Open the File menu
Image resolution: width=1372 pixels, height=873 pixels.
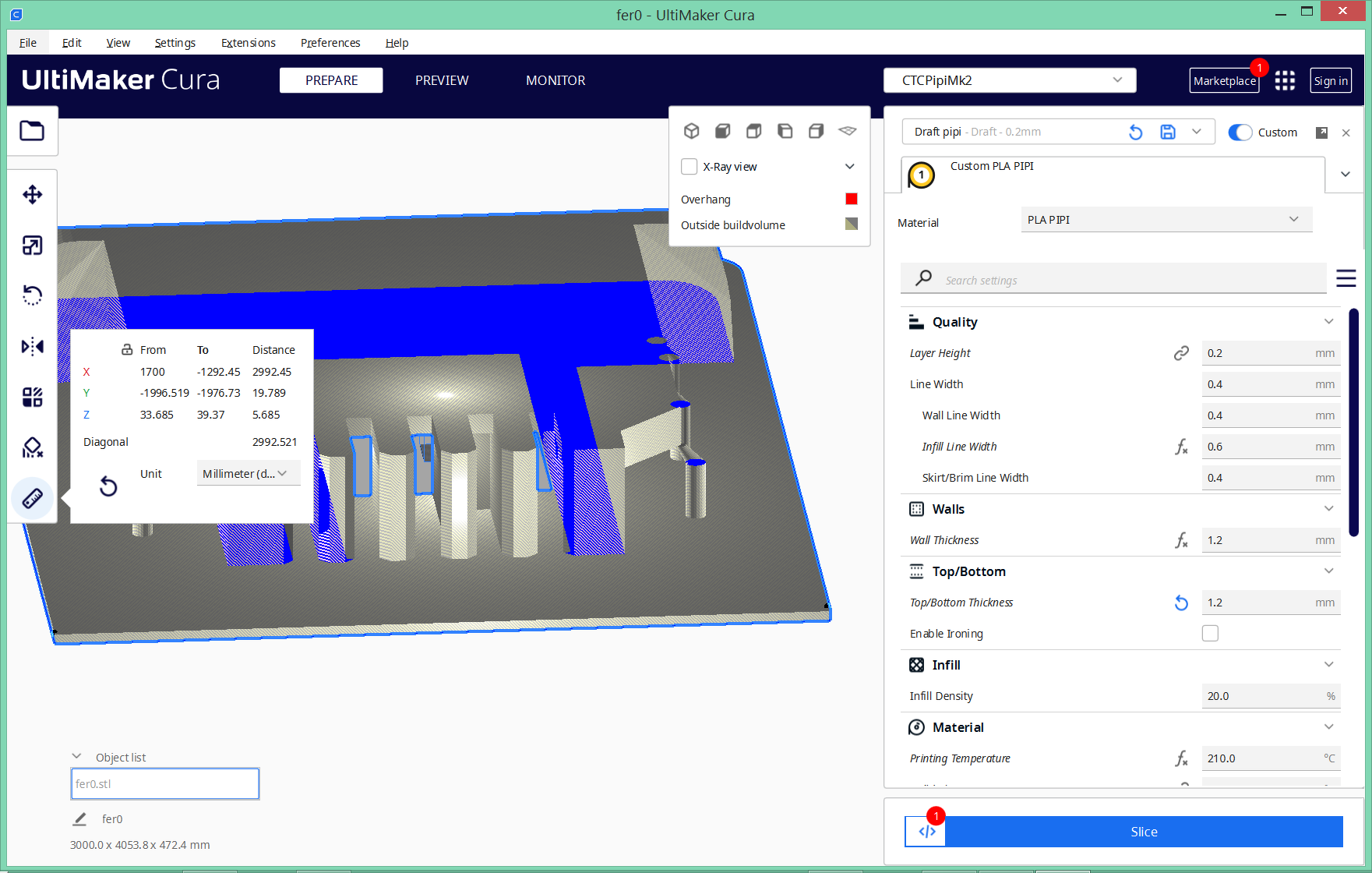[x=28, y=43]
